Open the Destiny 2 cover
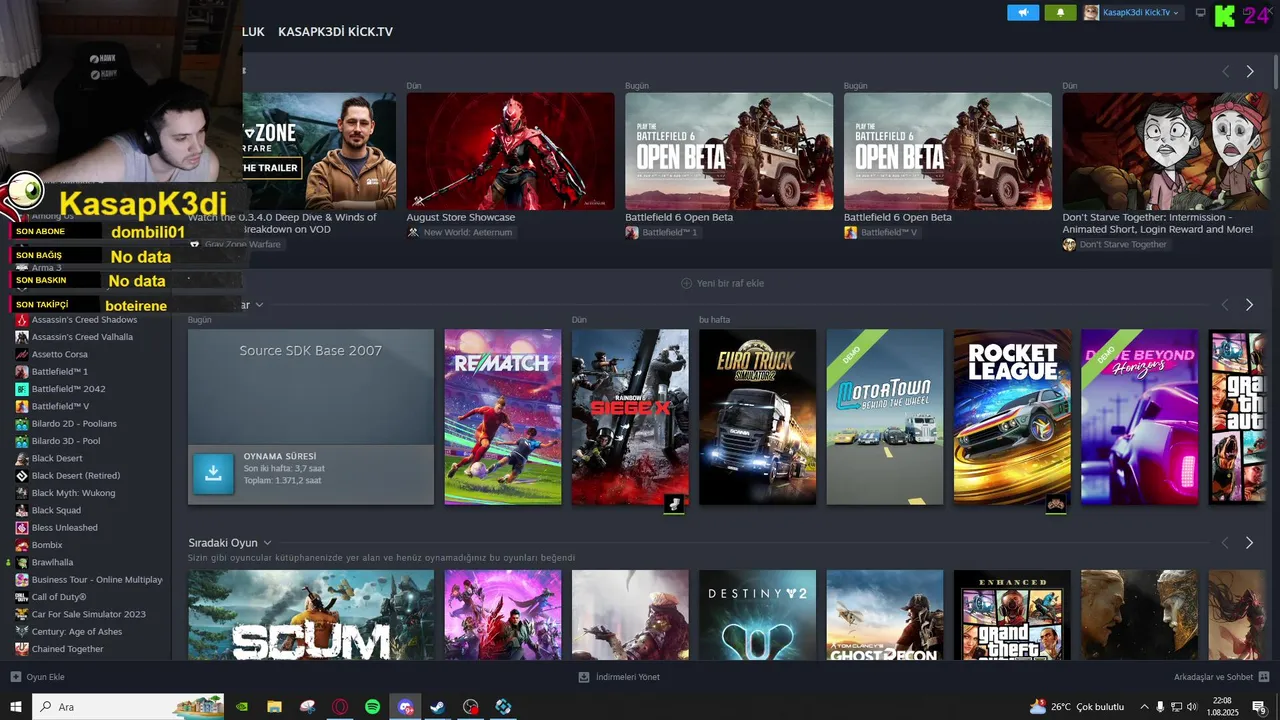The width and height of the screenshot is (1280, 720). (x=757, y=615)
